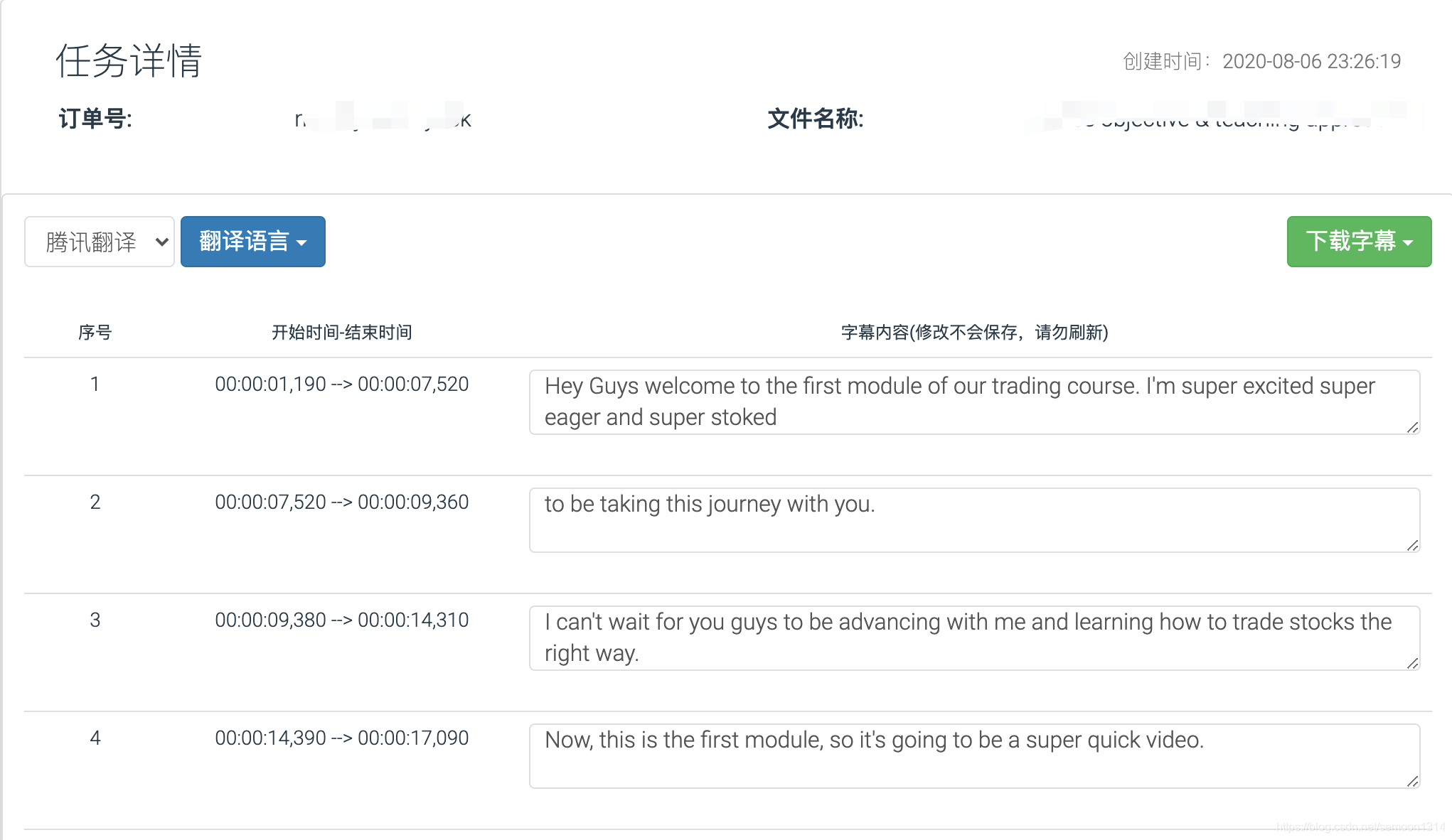The image size is (1452, 840).
Task: Click subtitle 4 text about quick video
Action: point(873,741)
